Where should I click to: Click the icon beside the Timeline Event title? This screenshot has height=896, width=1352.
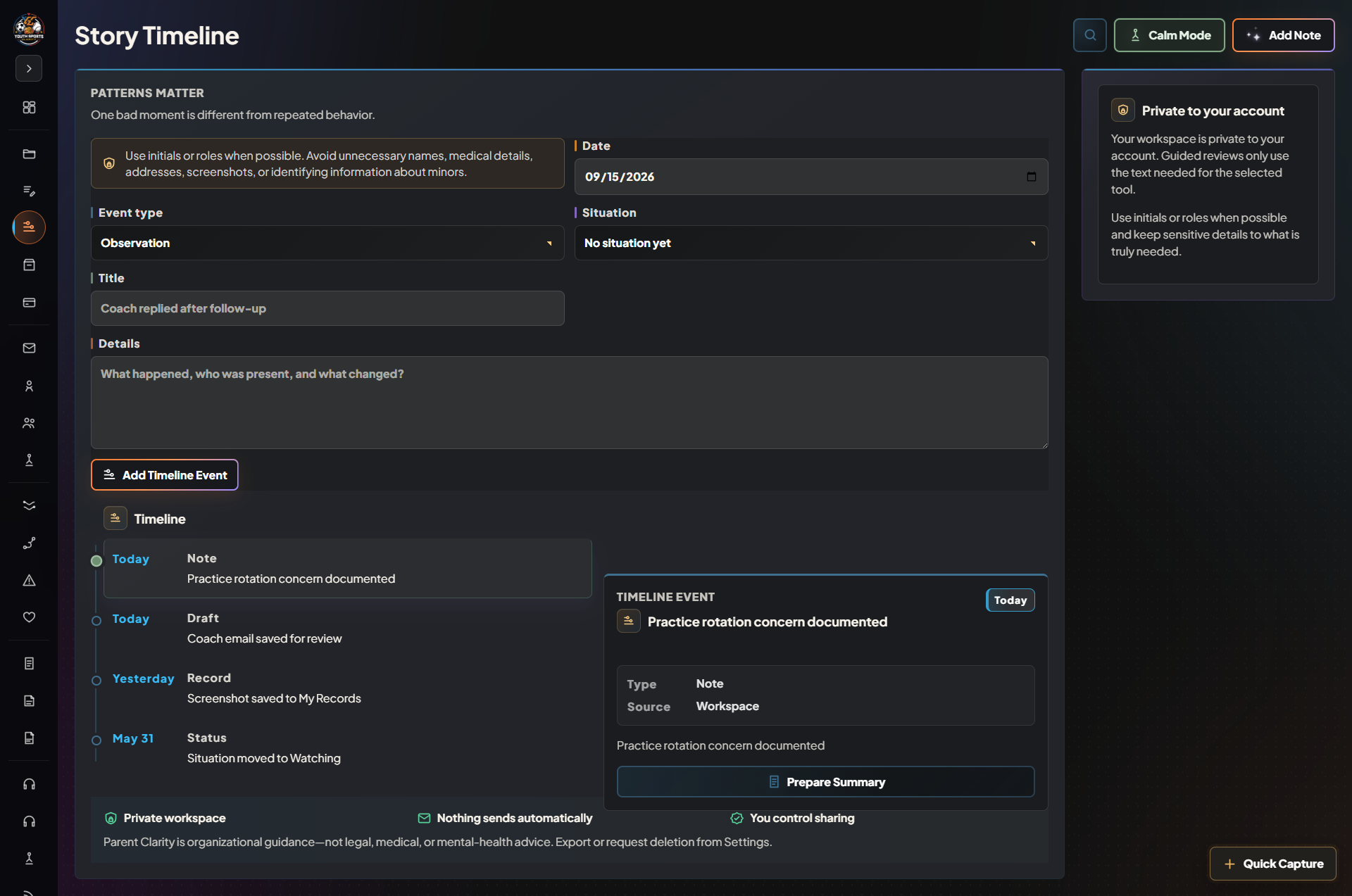point(629,621)
